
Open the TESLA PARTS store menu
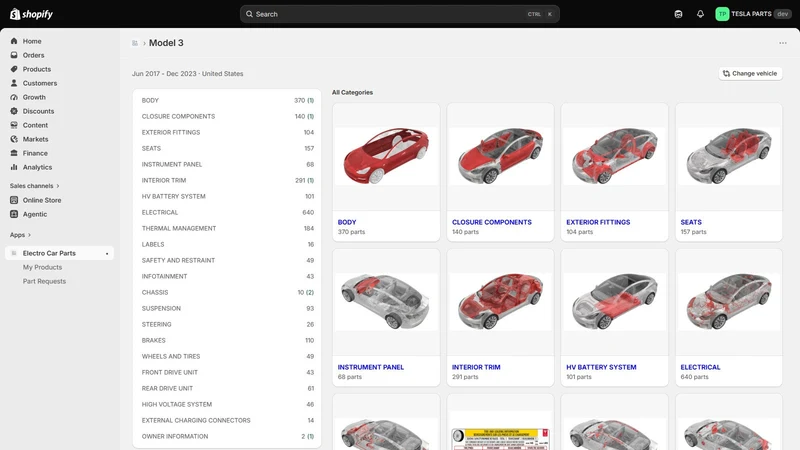753,14
